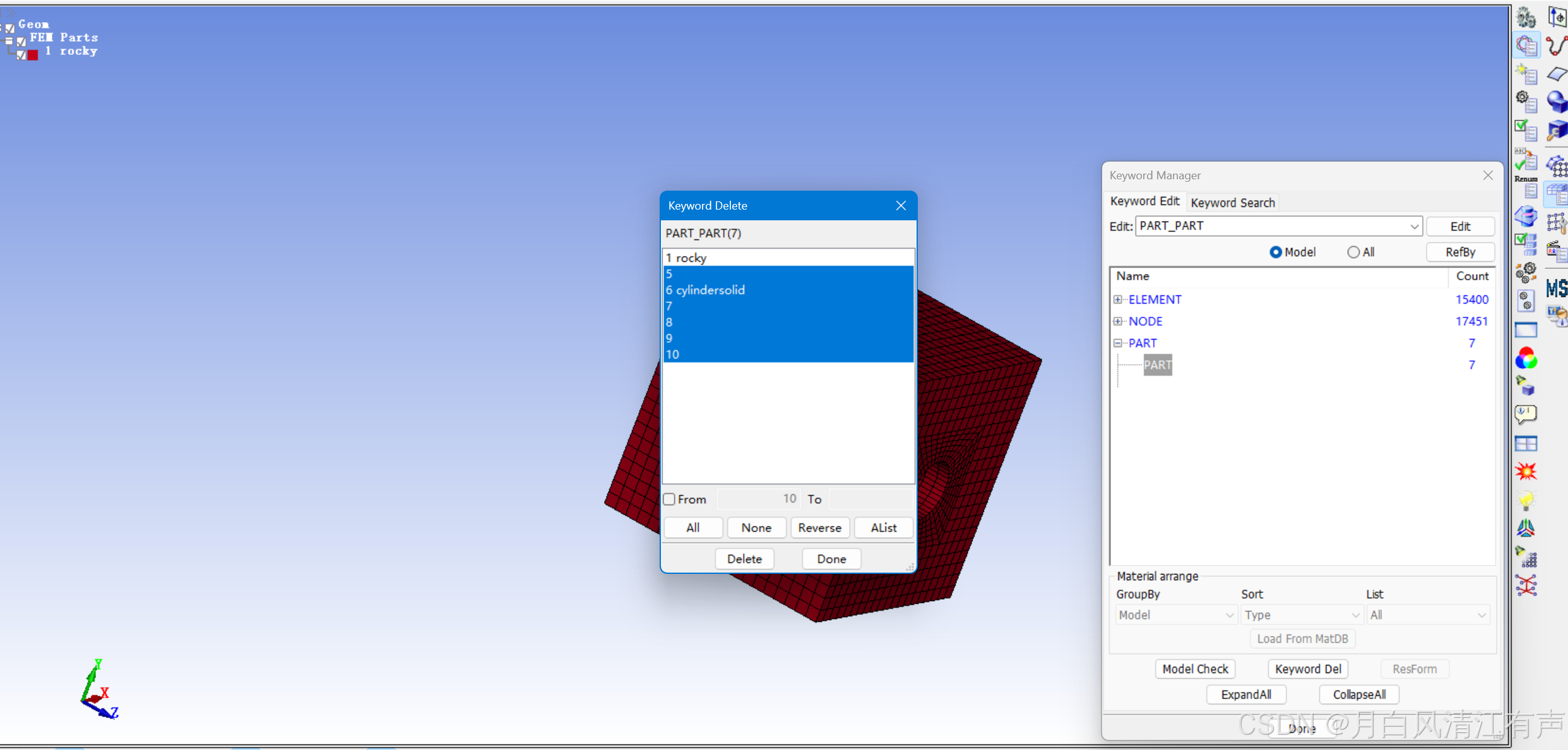This screenshot has height=750, width=1568.
Task: Click the MS toolbar icon
Action: click(1556, 289)
